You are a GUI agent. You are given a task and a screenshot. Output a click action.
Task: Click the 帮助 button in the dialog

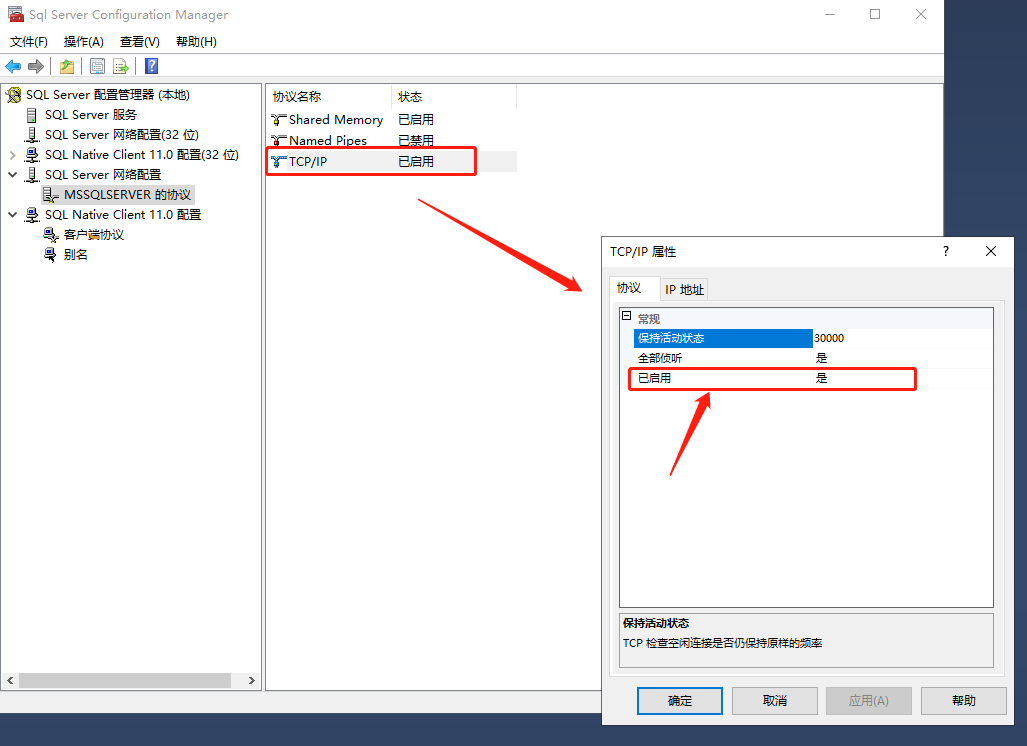pyautogui.click(x=964, y=701)
